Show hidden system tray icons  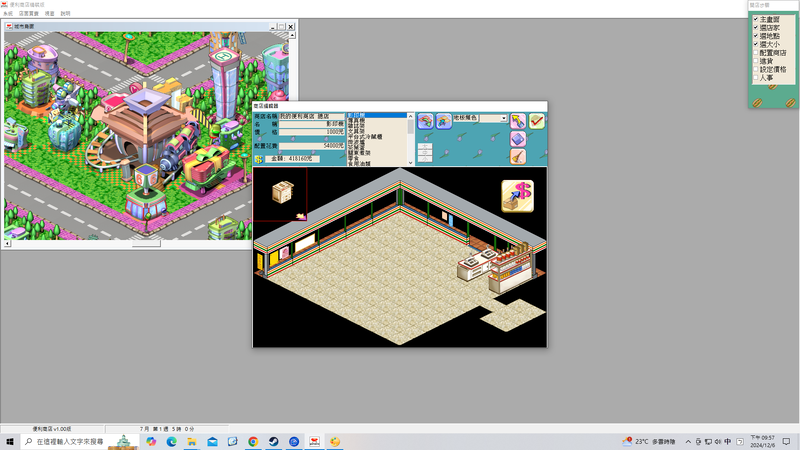click(688, 442)
